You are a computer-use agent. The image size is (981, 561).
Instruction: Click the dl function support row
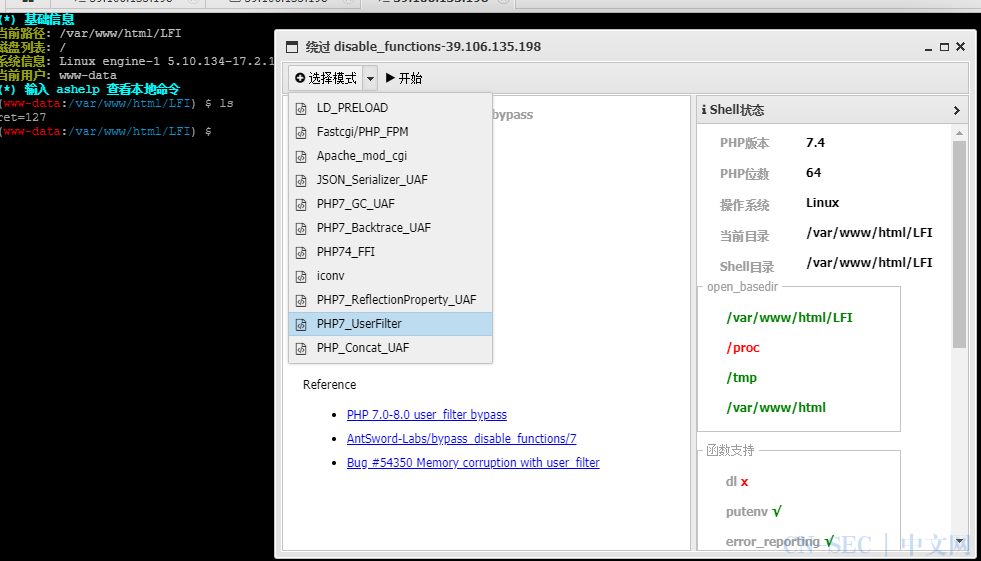737,482
